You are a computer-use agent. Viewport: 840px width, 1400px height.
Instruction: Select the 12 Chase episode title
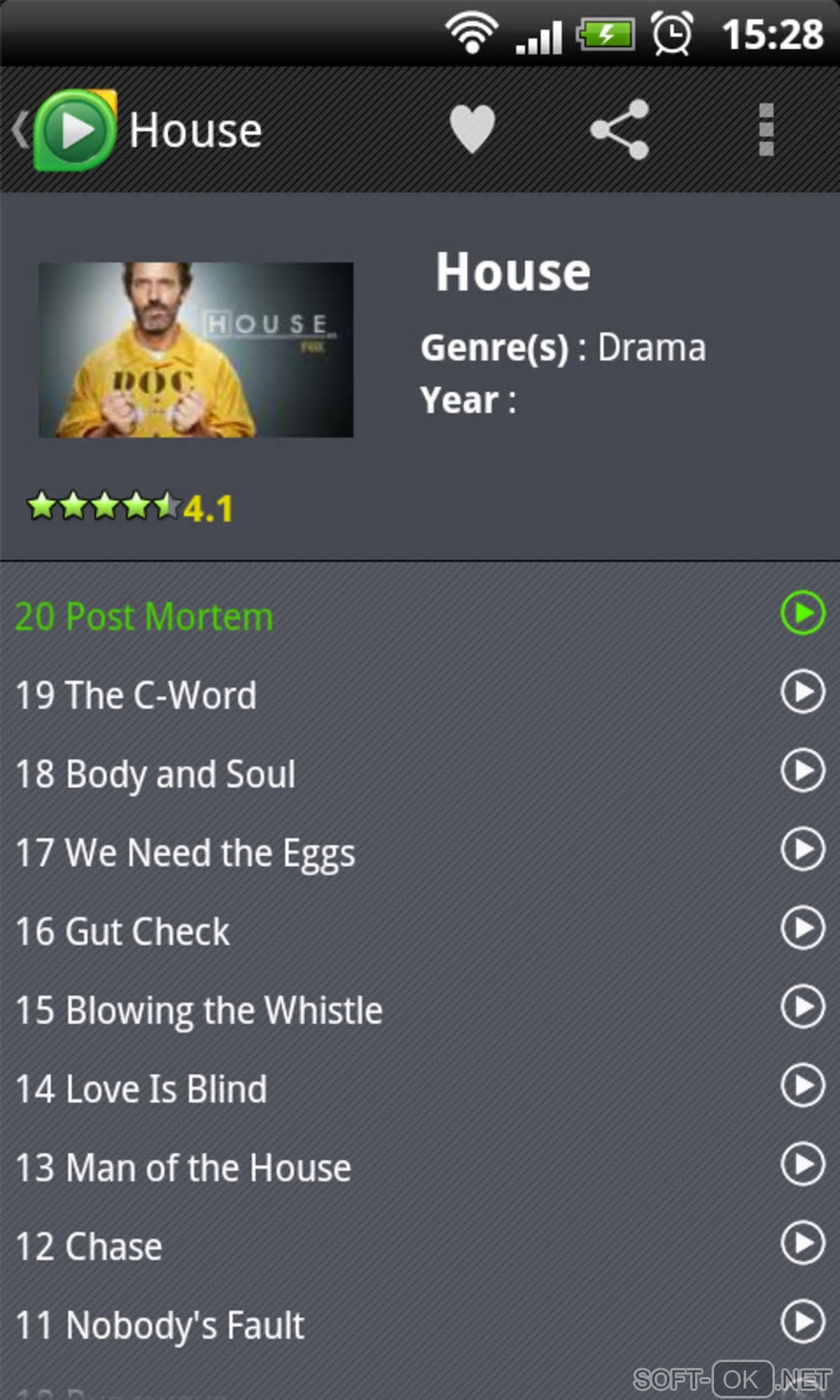pos(89,1247)
